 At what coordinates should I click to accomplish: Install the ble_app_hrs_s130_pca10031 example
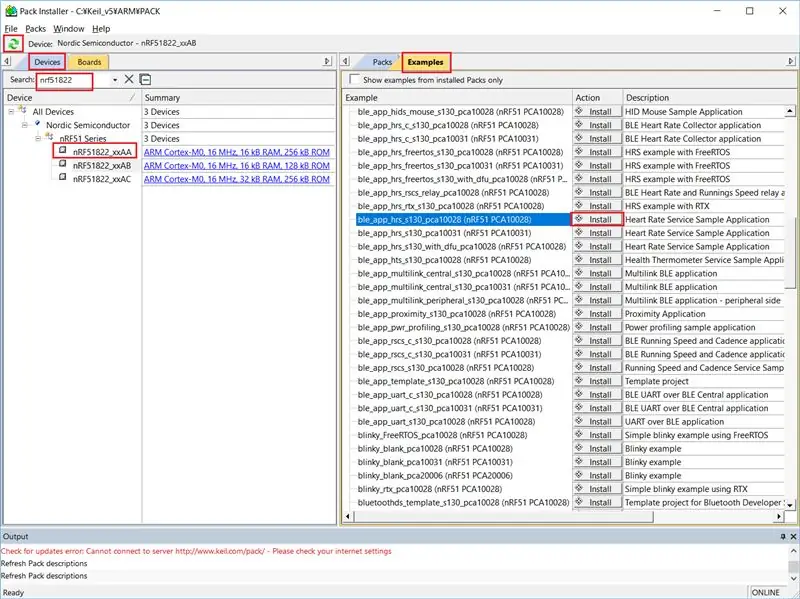(x=597, y=233)
